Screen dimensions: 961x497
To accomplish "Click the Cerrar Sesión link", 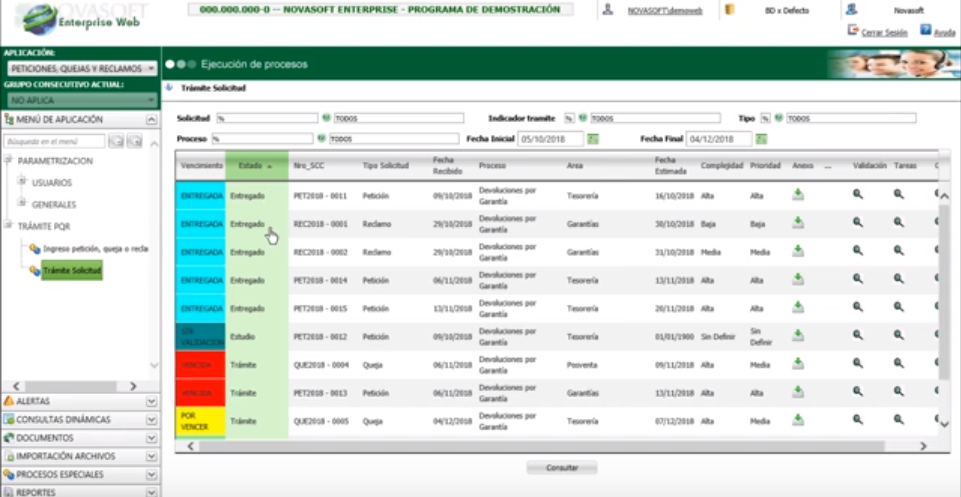I will (x=883, y=32).
